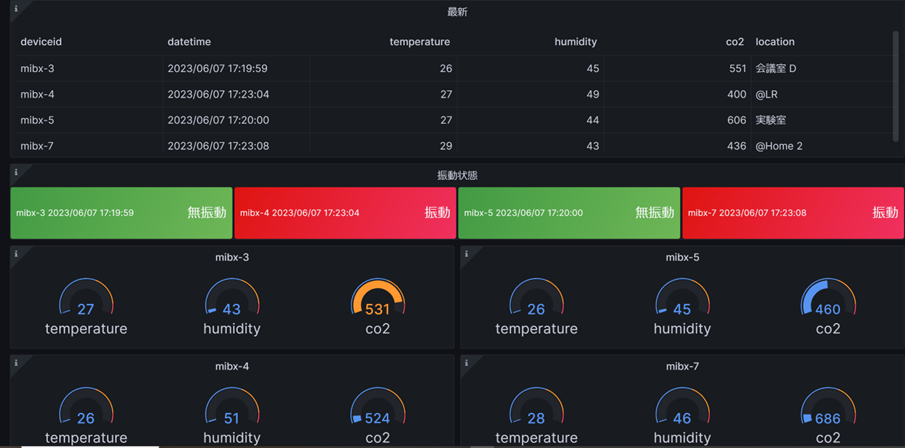
Task: Click the info icon on mibx-4 panel
Action: point(16,363)
